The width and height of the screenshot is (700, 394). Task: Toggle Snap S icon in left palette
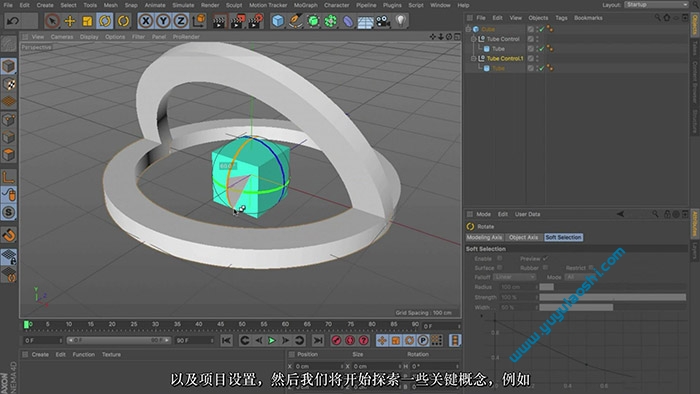pyautogui.click(x=8, y=212)
